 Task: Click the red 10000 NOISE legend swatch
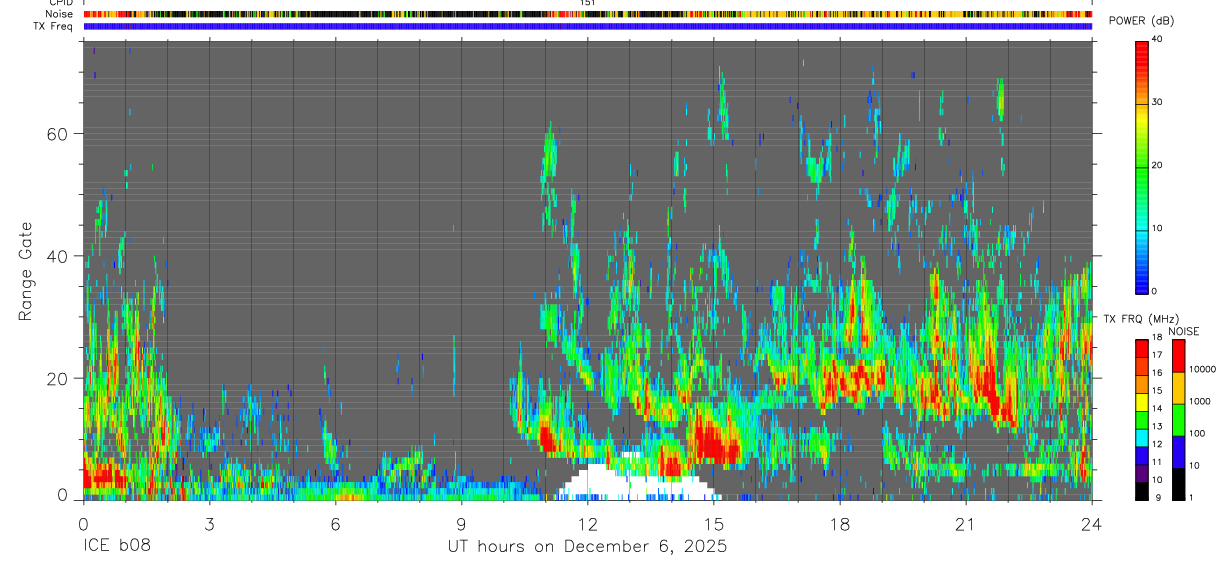click(x=1178, y=356)
